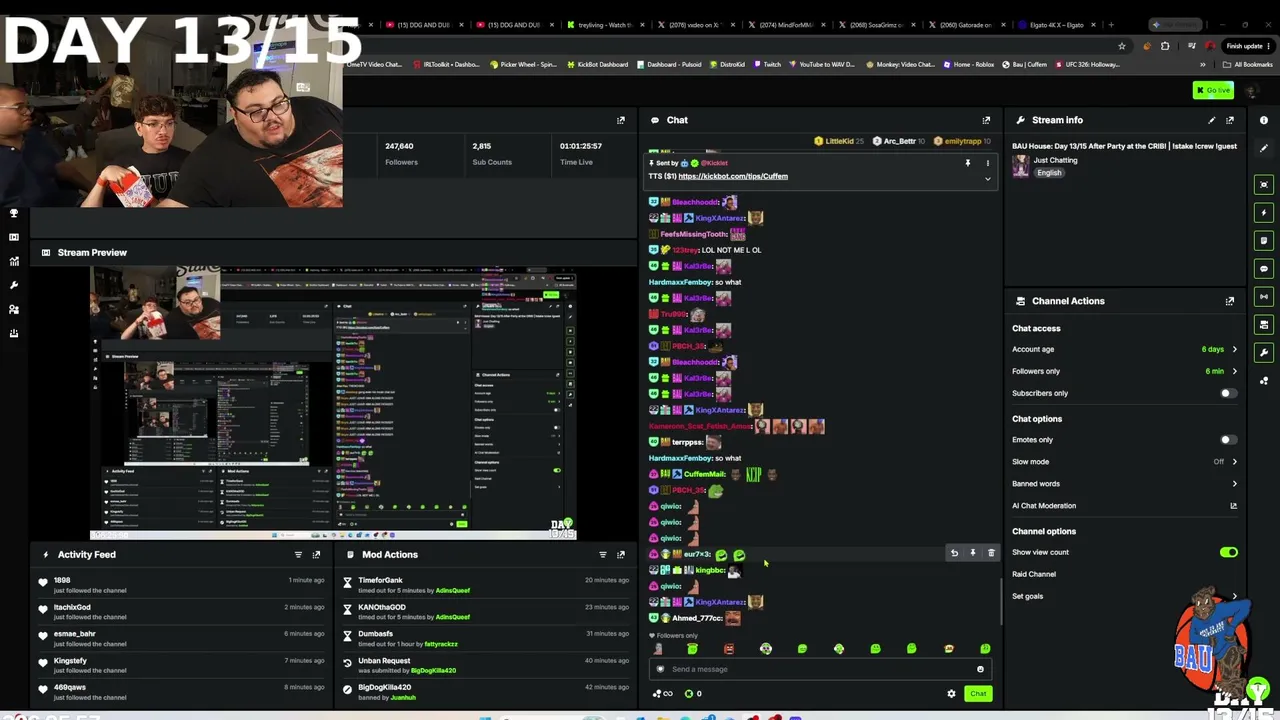Expand Banned words settings
1280x720 pixels.
pos(1125,484)
